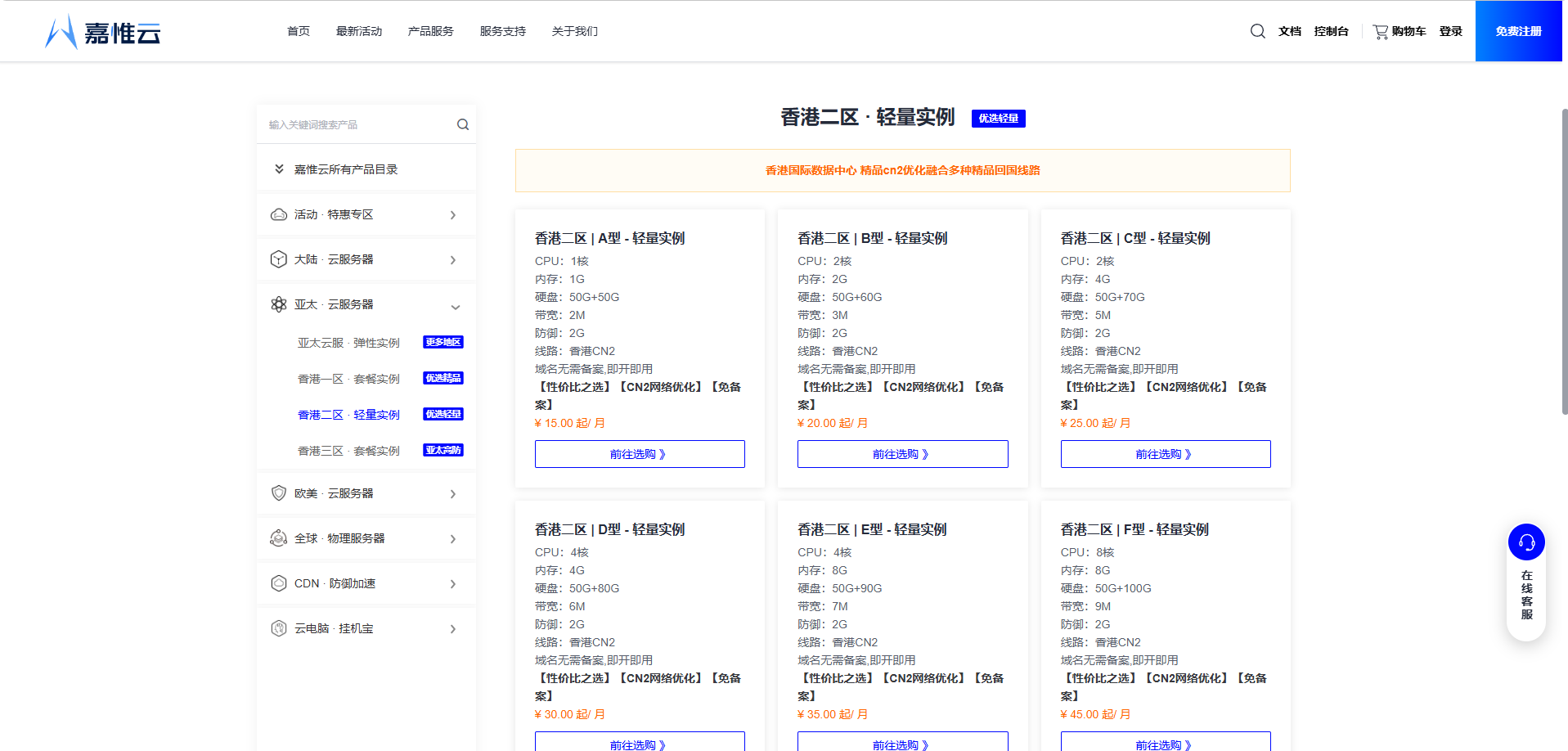Click the icon beside 云电脑·挂机宝

[278, 627]
